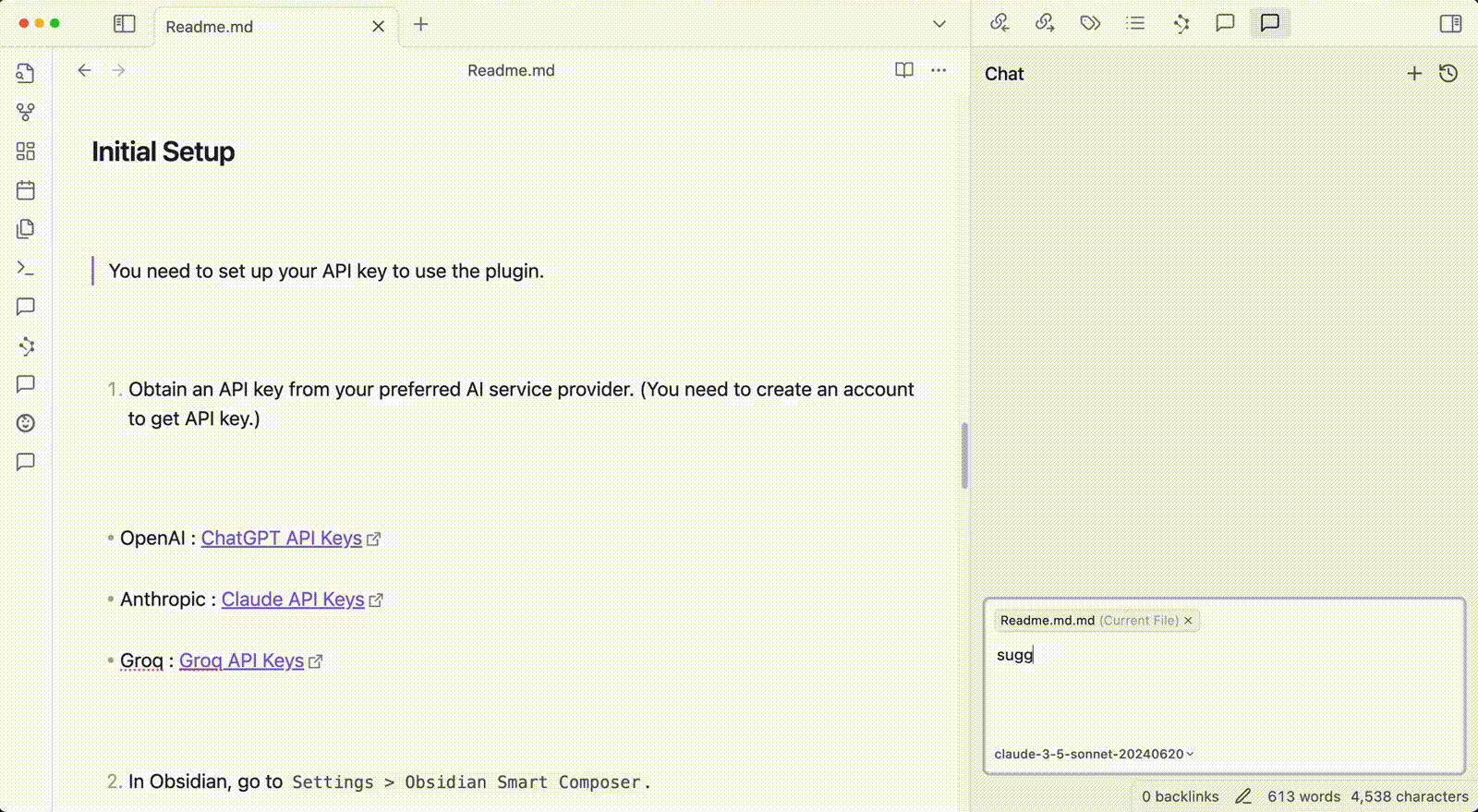Expand the claude-3-5-sonnet model dropdown
The height and width of the screenshot is (812, 1478).
point(1095,754)
